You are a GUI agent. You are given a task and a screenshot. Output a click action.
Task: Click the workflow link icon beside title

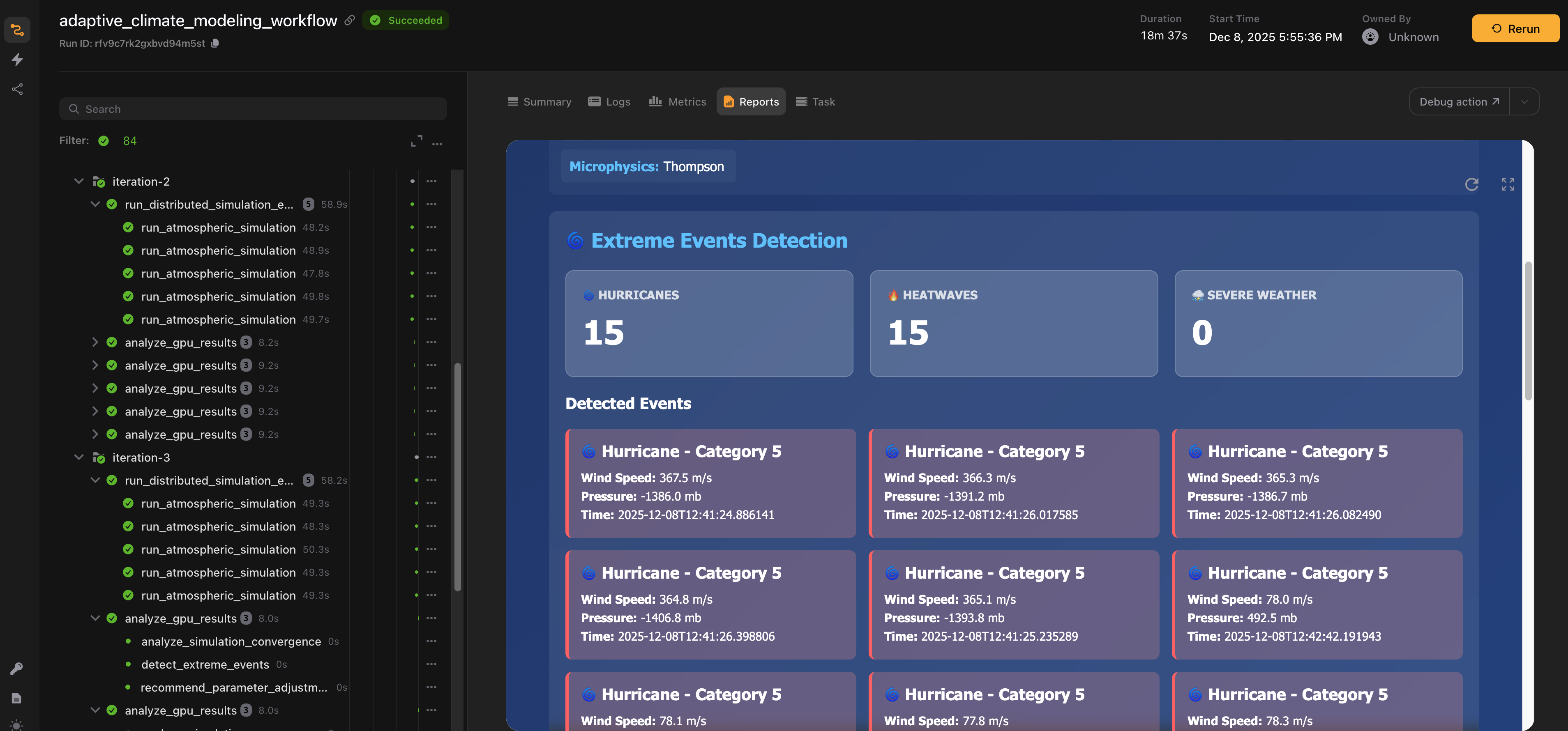pos(349,20)
